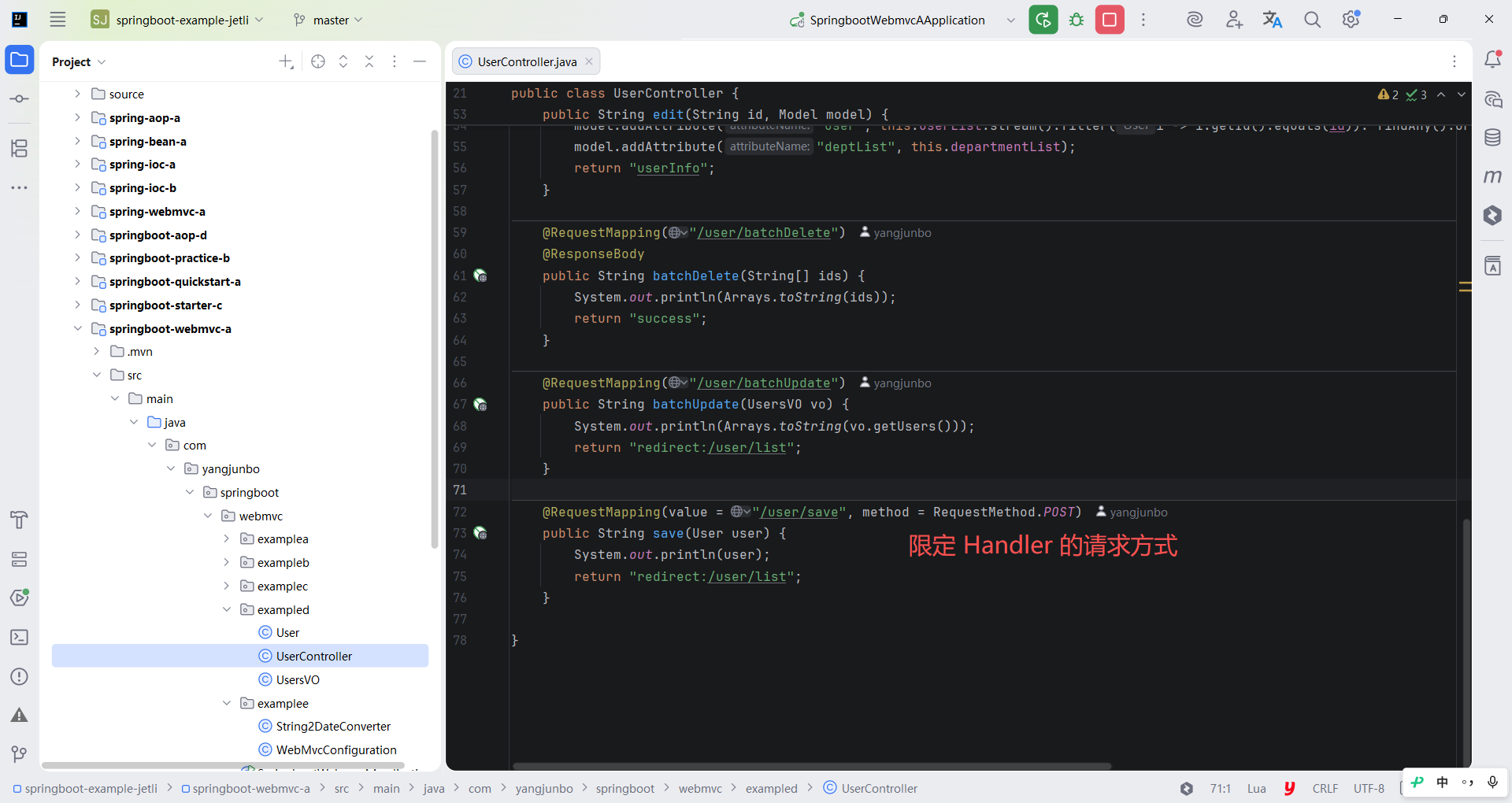Open run toolbar more actions
This screenshot has width=1512, height=803.
[x=1143, y=20]
